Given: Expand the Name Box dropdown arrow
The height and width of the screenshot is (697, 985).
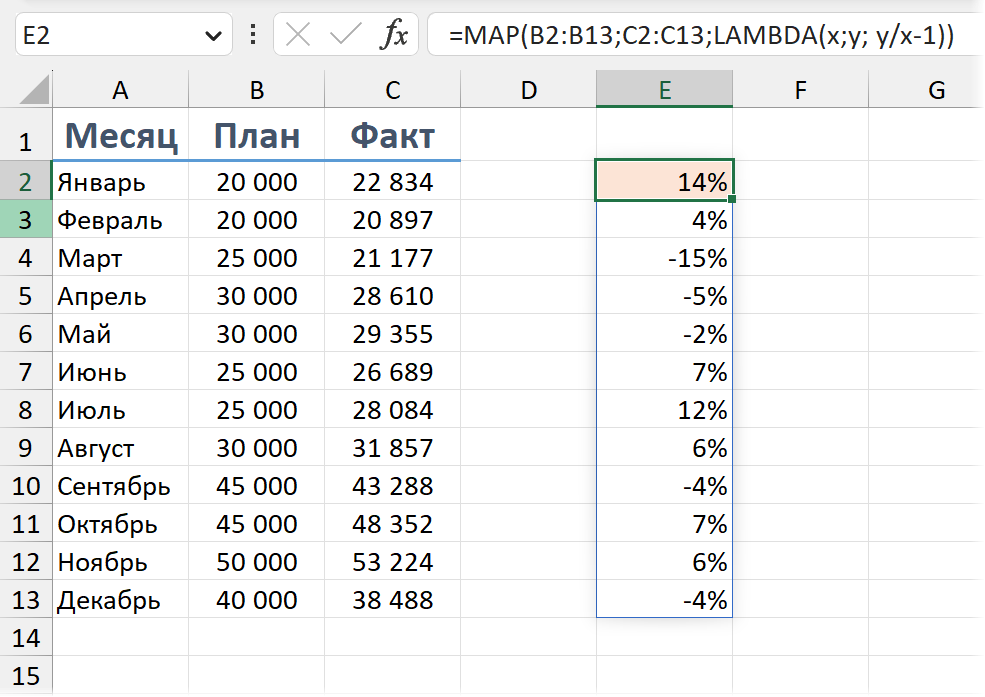Looking at the screenshot, I should (214, 36).
